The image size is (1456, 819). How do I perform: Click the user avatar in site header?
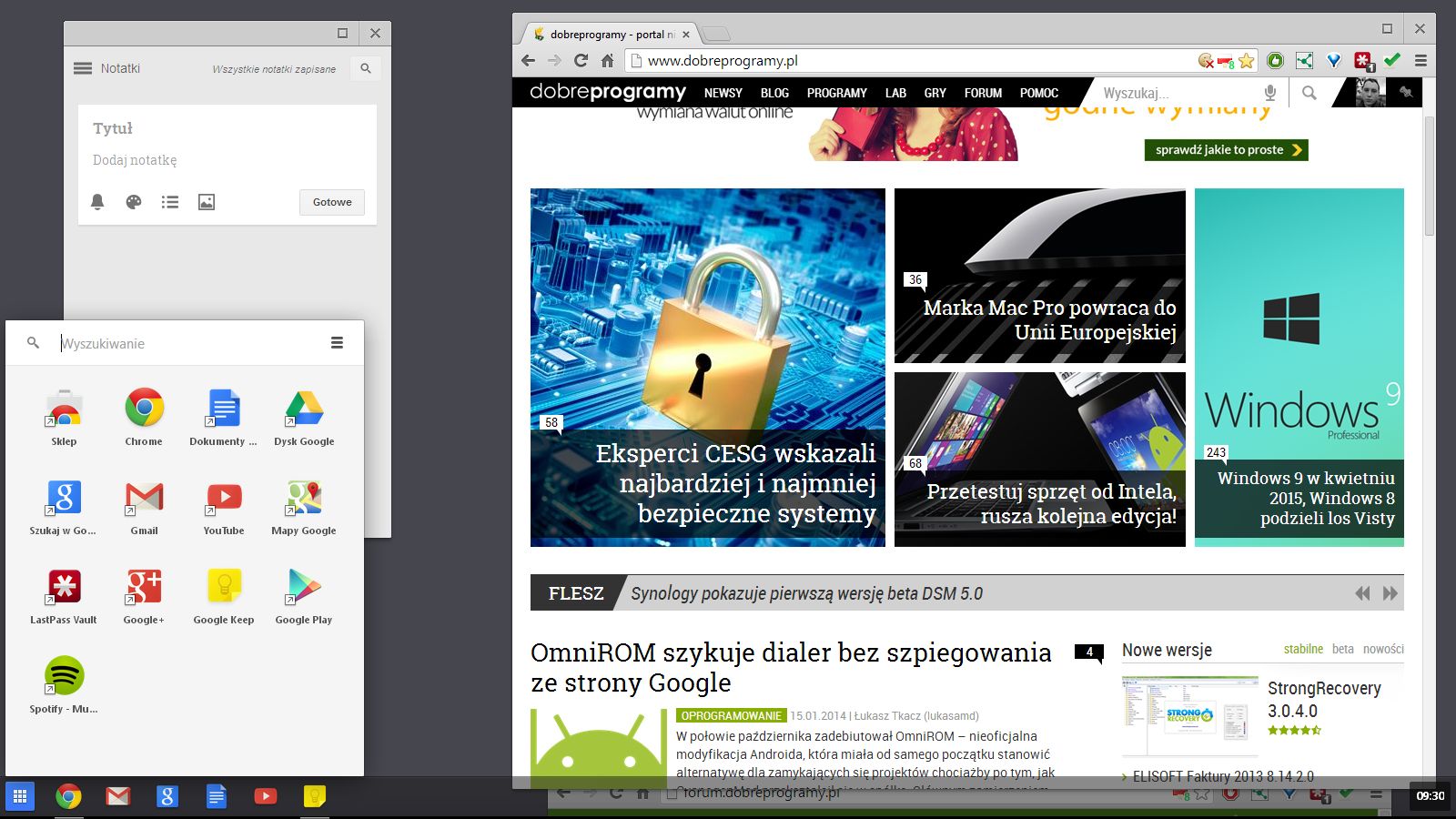1370,93
